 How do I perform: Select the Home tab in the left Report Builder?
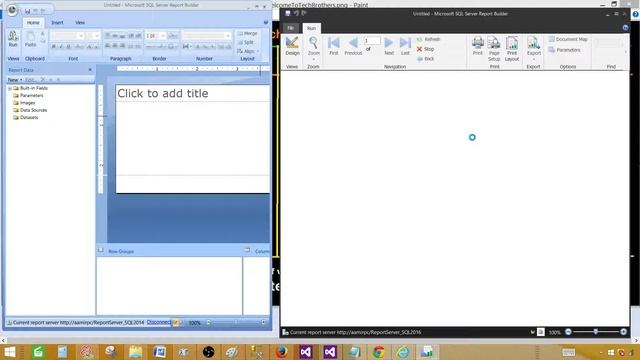click(33, 23)
